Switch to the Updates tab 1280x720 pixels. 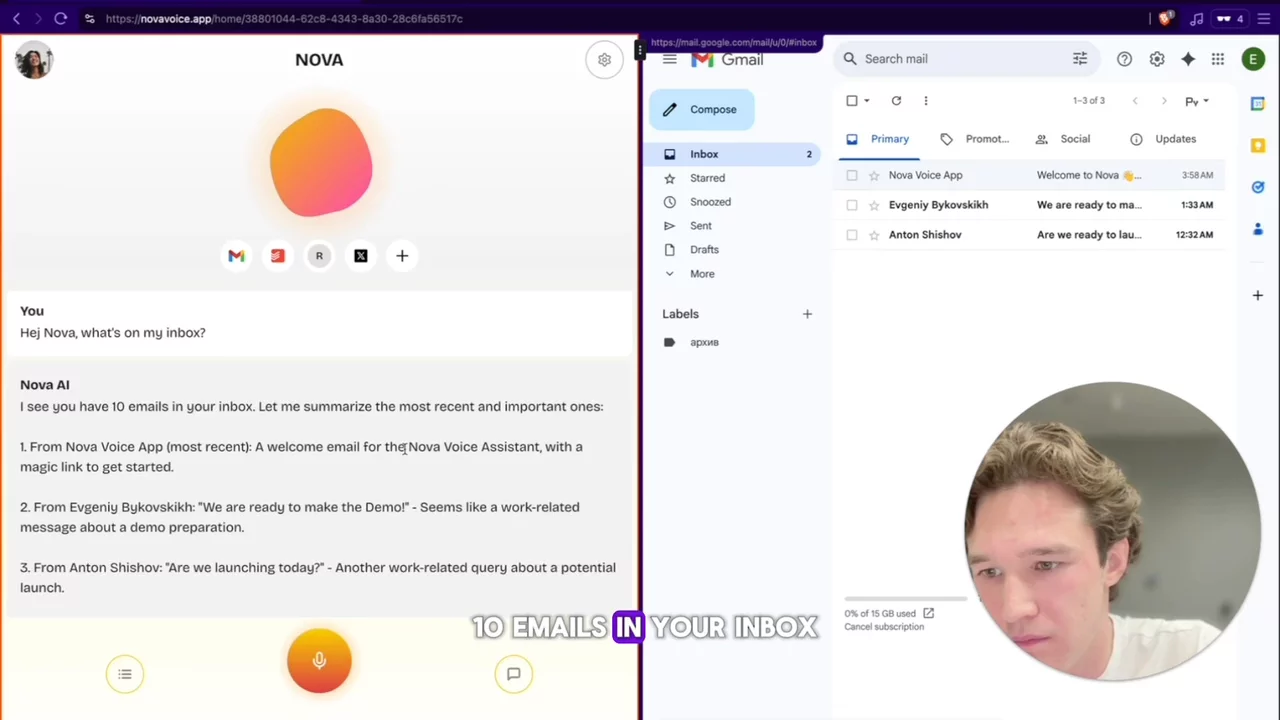[x=1163, y=139]
